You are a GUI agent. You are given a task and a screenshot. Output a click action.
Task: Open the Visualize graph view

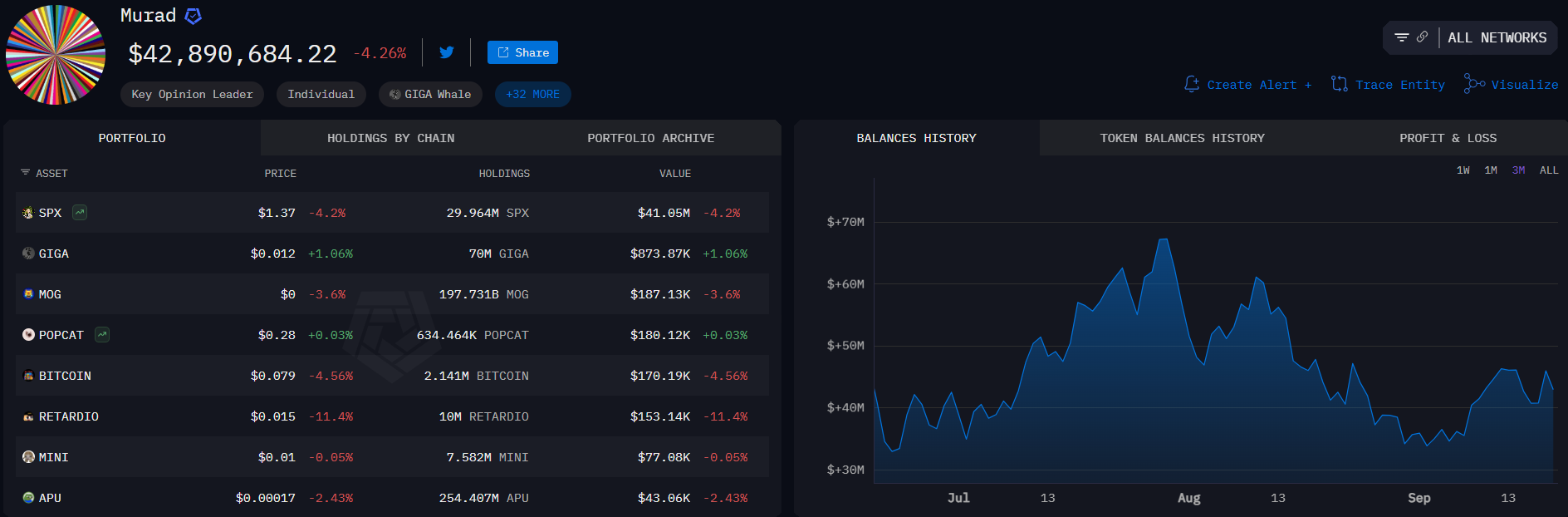tap(1511, 85)
